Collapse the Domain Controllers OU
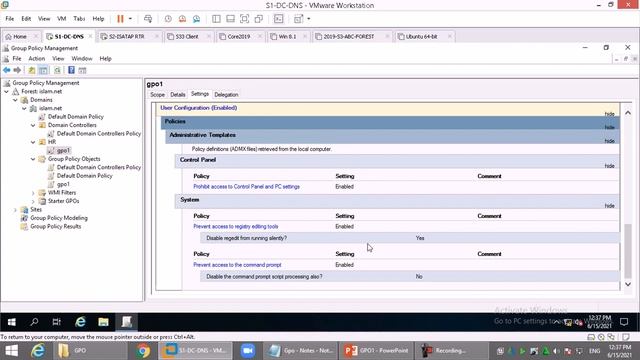This screenshot has width=640, height=360. pyautogui.click(x=33, y=125)
